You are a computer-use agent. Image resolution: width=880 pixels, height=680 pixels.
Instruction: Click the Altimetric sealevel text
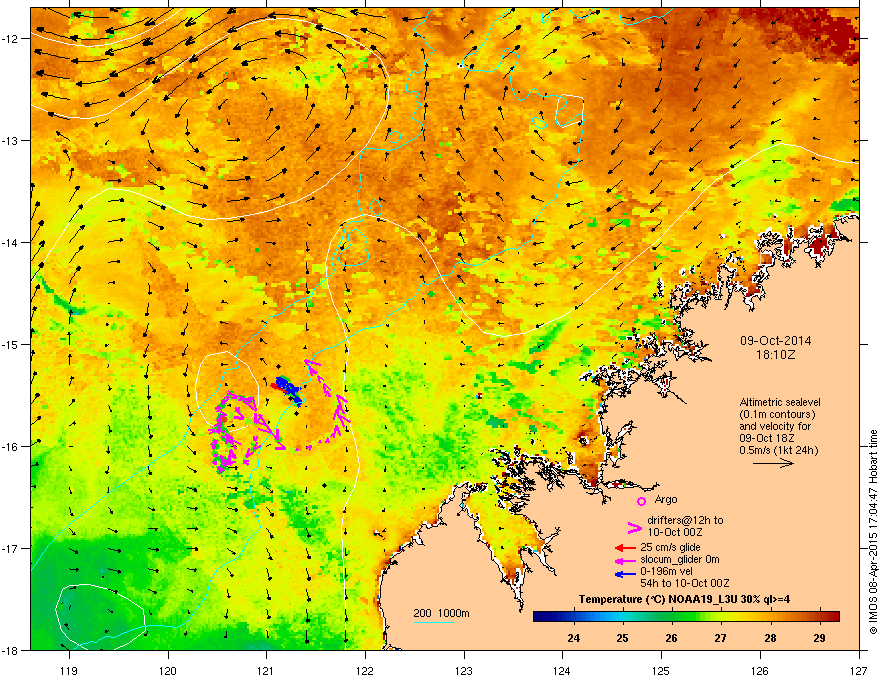pyautogui.click(x=780, y=402)
